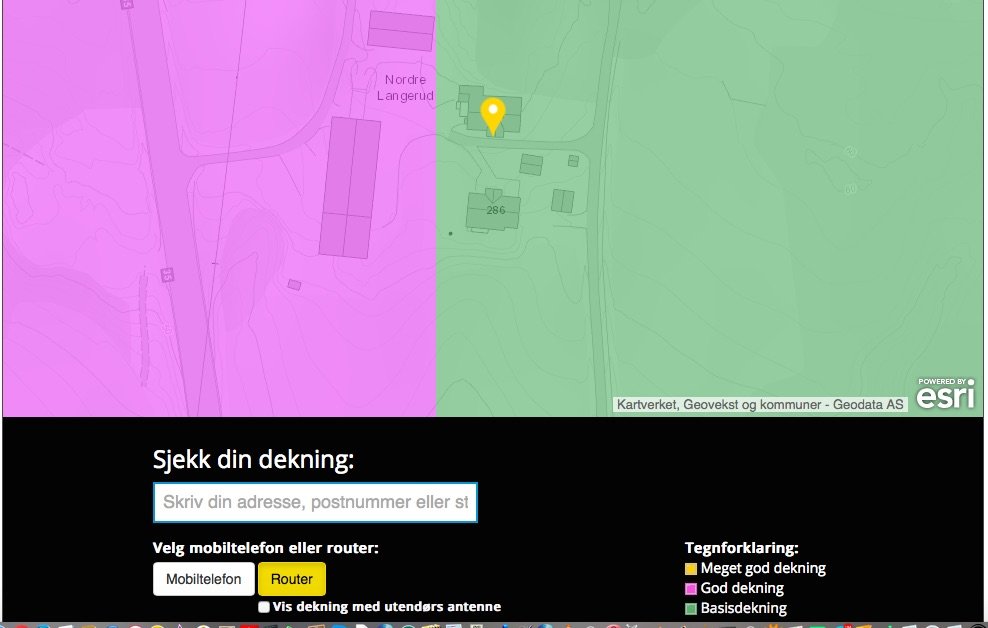Click the God dekning legend label

[x=742, y=588]
